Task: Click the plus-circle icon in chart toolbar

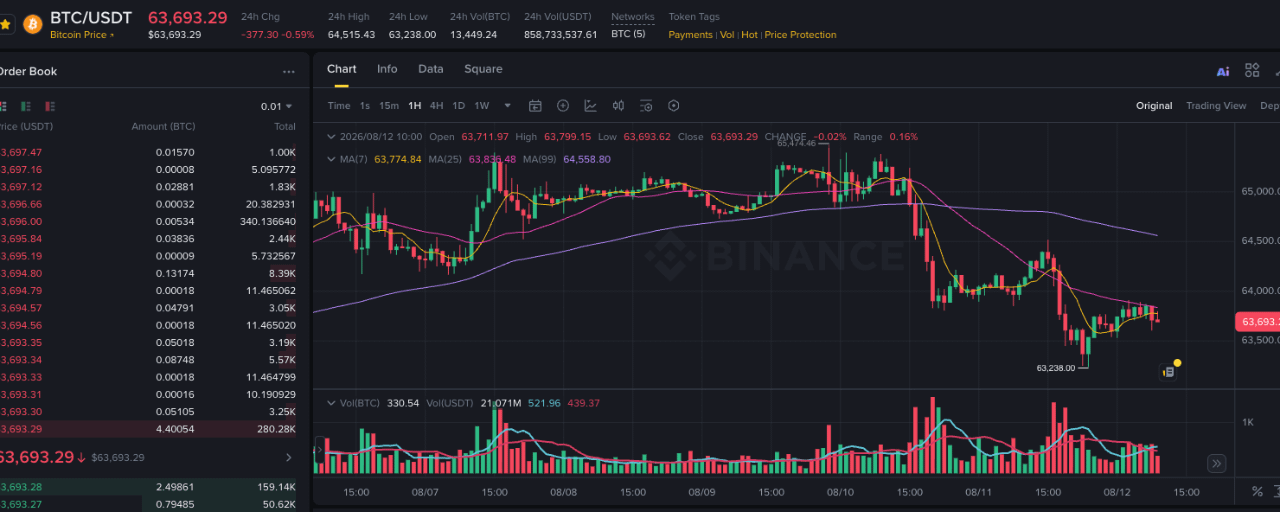Action: coord(563,106)
